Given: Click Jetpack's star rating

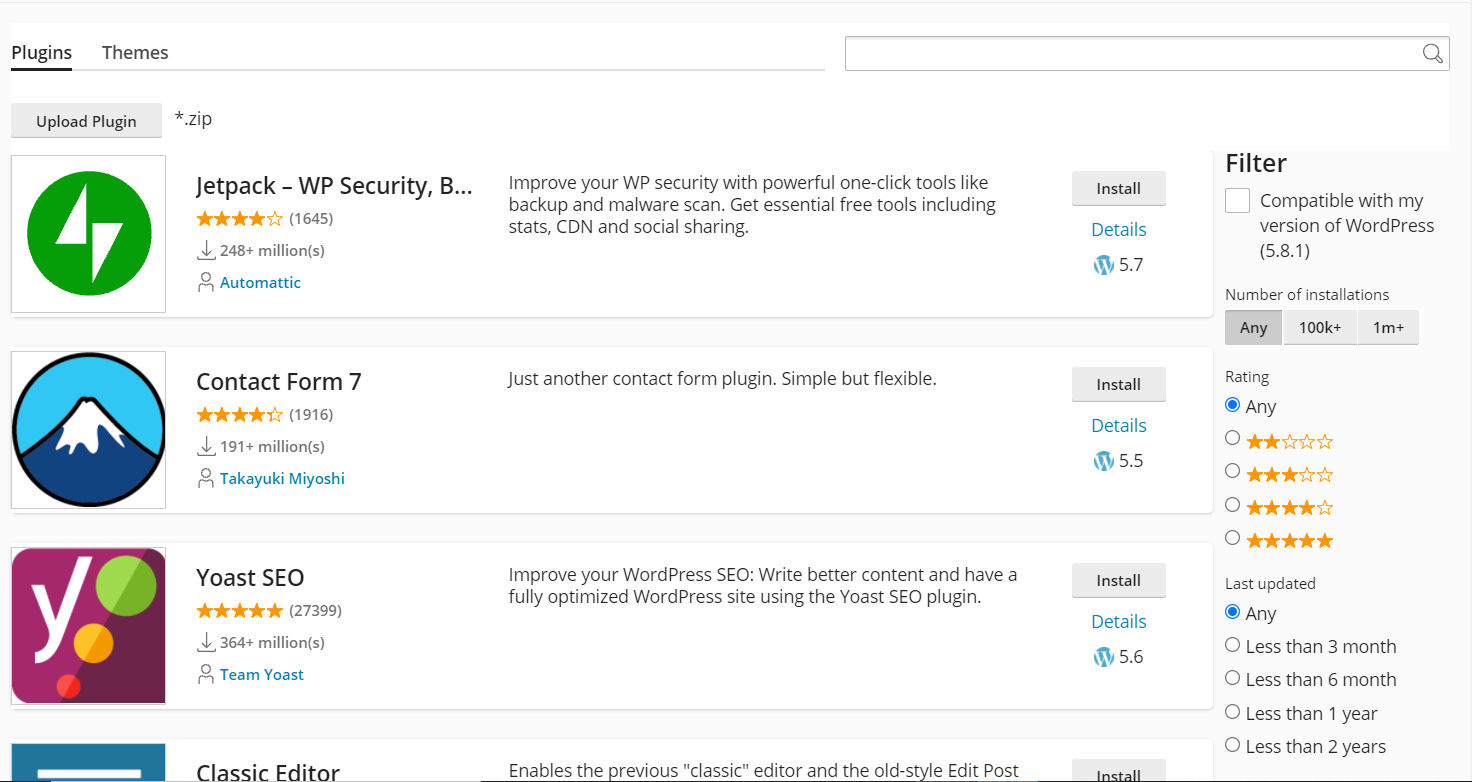Looking at the screenshot, I should (240, 218).
